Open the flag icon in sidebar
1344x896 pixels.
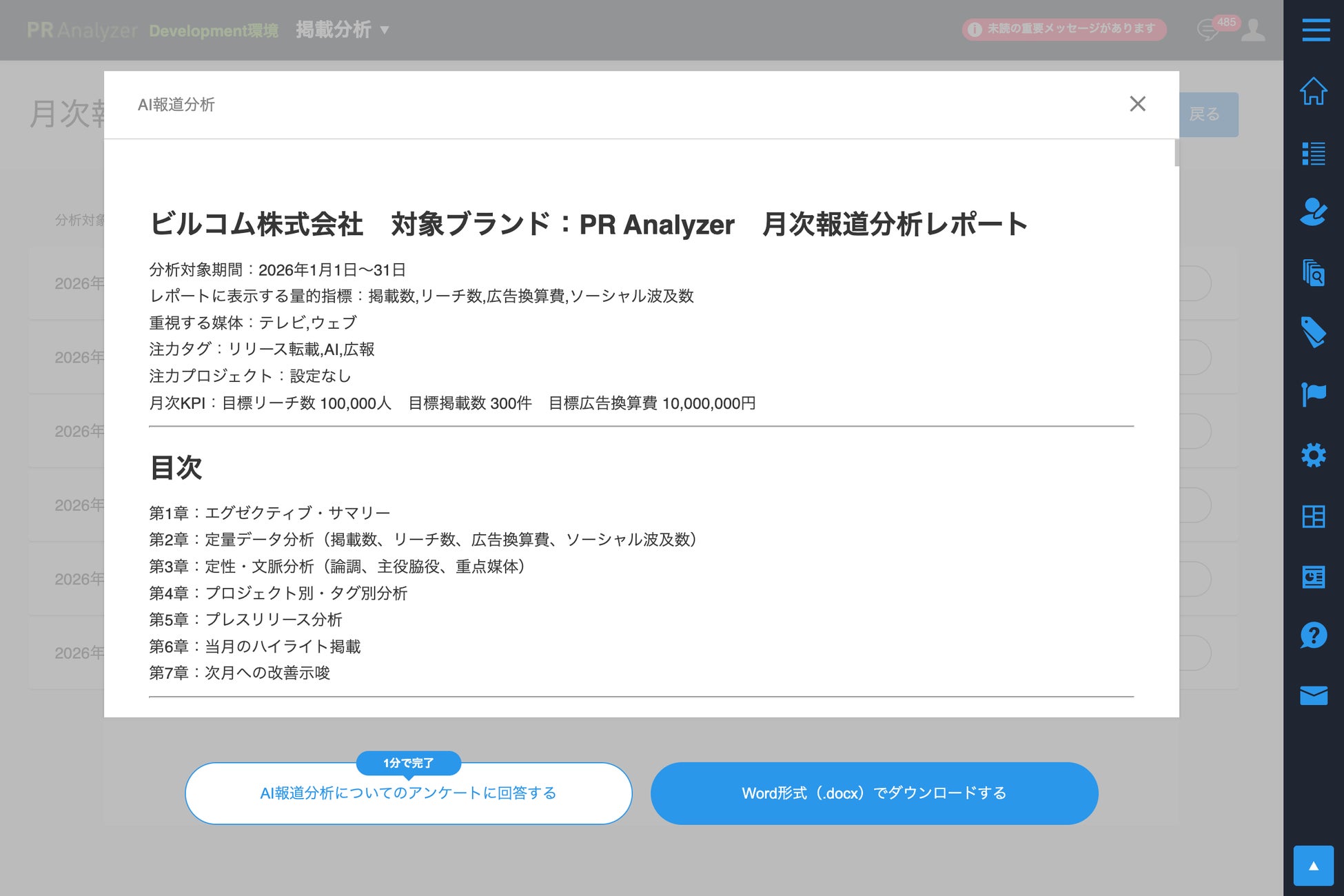pyautogui.click(x=1313, y=394)
